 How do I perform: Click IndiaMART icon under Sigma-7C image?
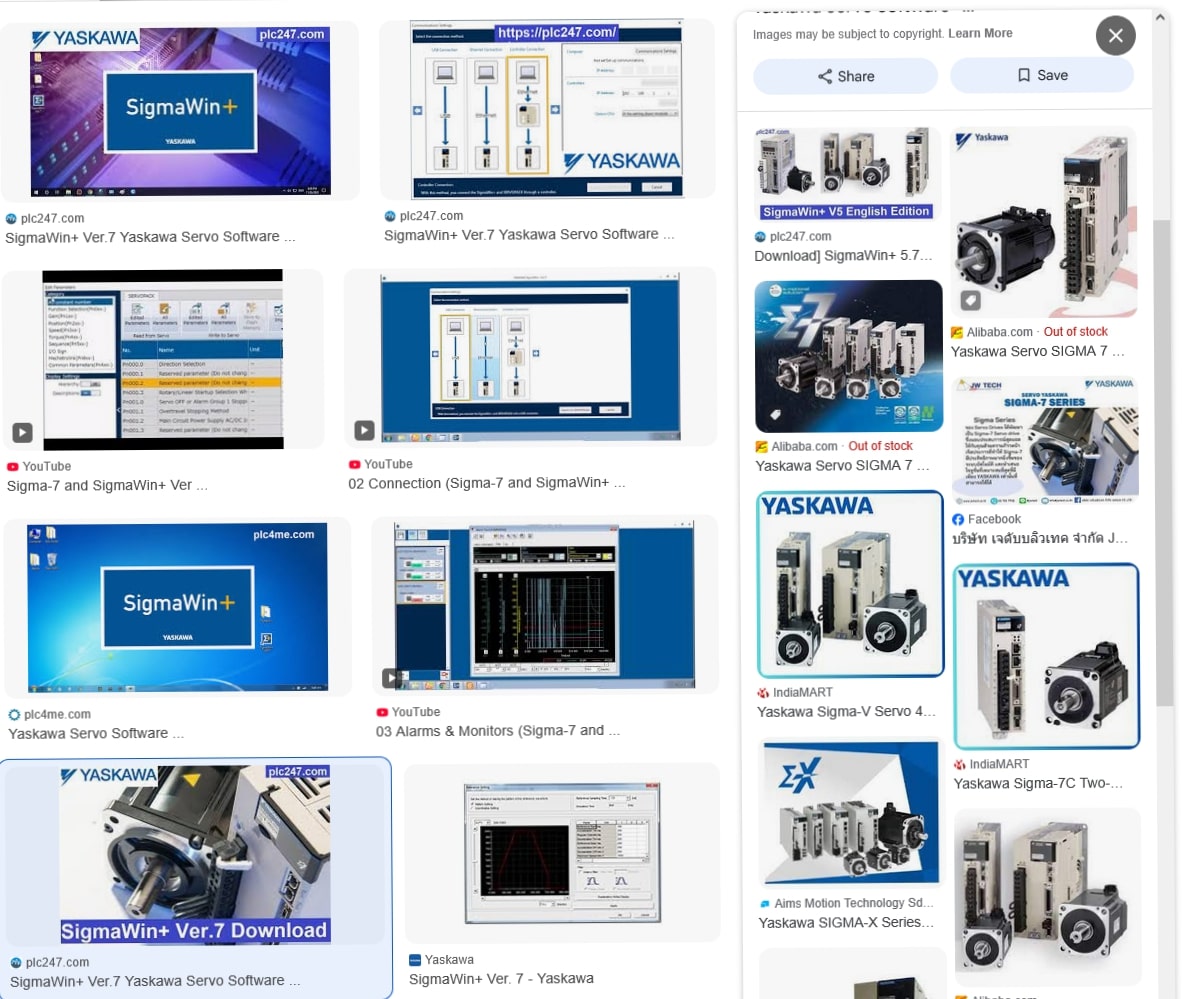pyautogui.click(x=960, y=765)
